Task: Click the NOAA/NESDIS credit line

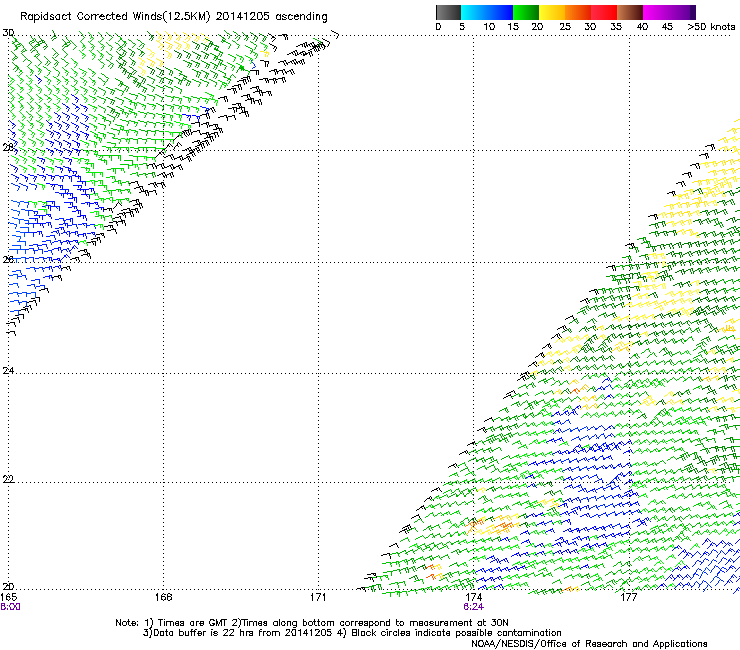Action: [x=589, y=644]
